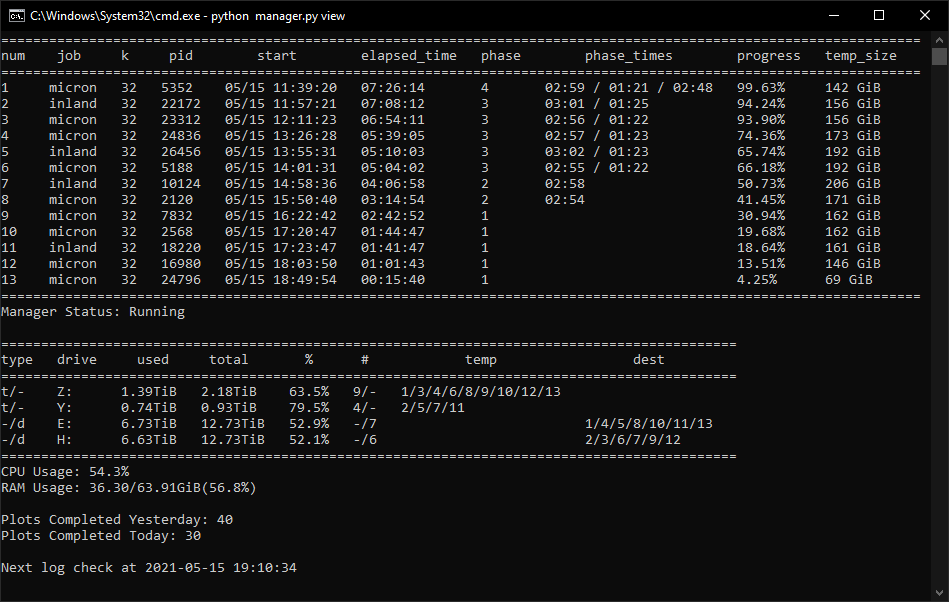Click temp size 69 GiB
This screenshot has width=949, height=602.
[x=849, y=280]
